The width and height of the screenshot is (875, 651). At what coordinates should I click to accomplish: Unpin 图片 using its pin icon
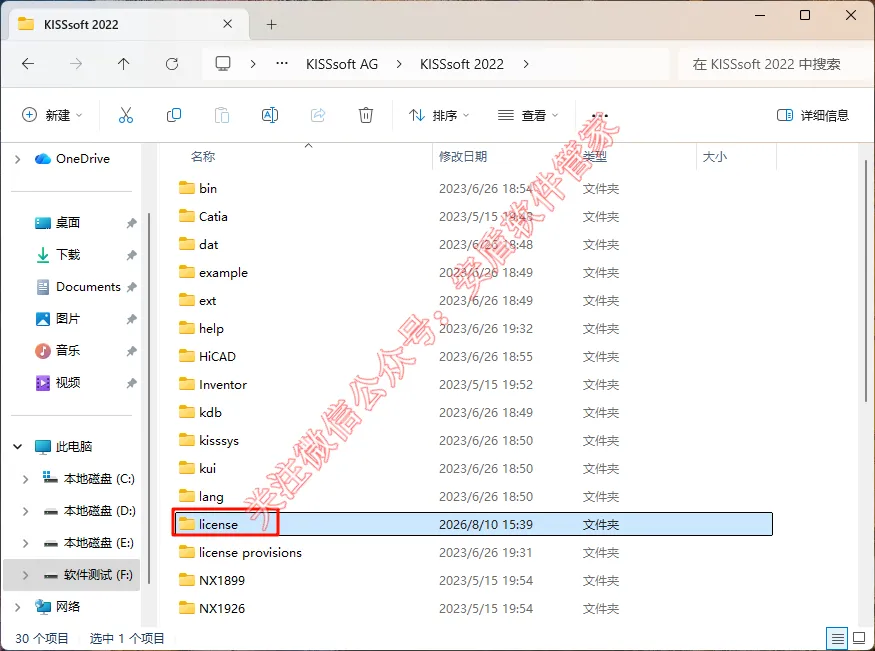pos(131,319)
